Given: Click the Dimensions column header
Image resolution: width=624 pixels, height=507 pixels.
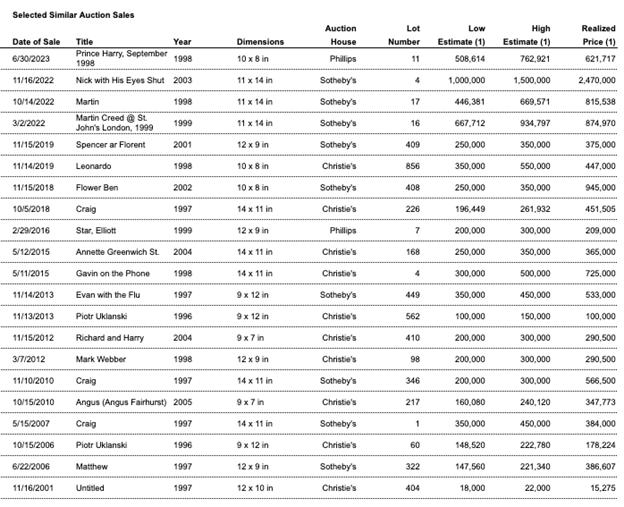Looking at the screenshot, I should point(260,42).
